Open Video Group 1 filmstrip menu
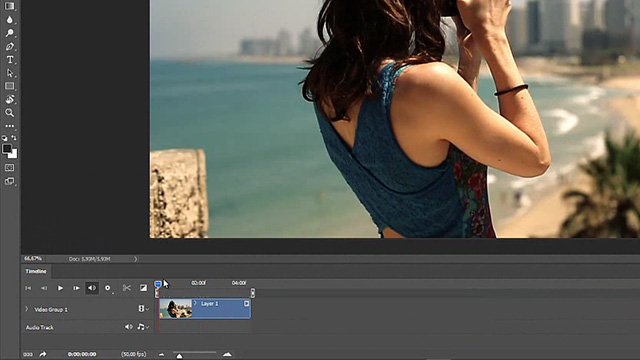This screenshot has height=360, width=640. pyautogui.click(x=143, y=309)
